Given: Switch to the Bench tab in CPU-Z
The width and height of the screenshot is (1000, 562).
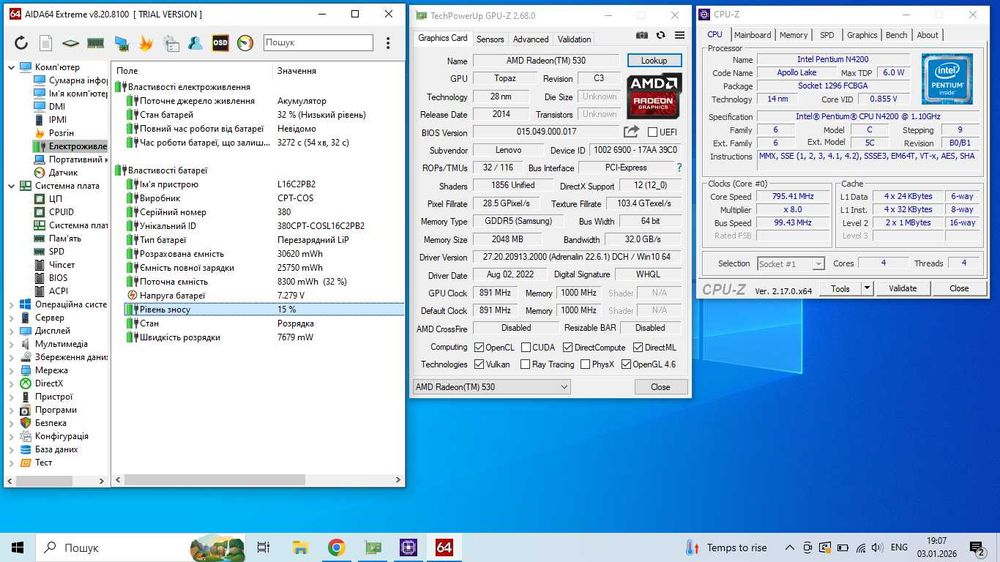Looking at the screenshot, I should (x=895, y=35).
